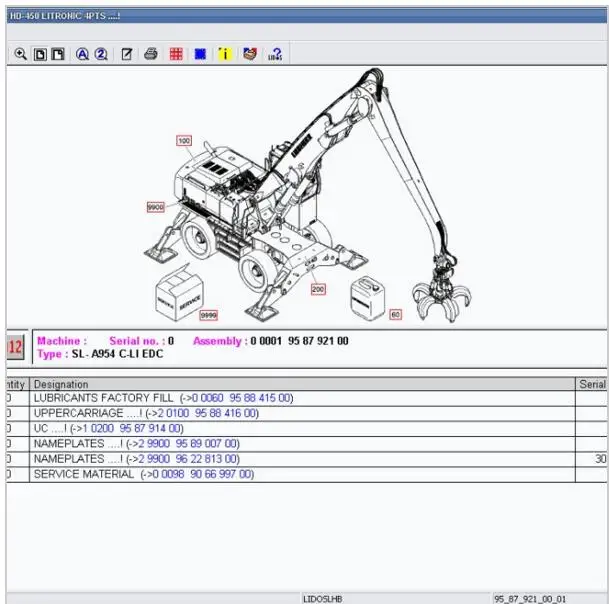This screenshot has height=604, width=609.
Task: Open link 2 0100 95 88 416 00
Action: click(x=207, y=413)
